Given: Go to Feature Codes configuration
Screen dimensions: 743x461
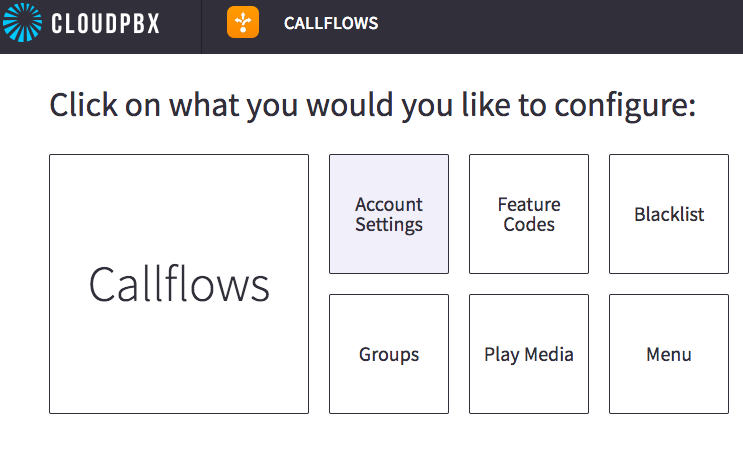Looking at the screenshot, I should tap(529, 214).
